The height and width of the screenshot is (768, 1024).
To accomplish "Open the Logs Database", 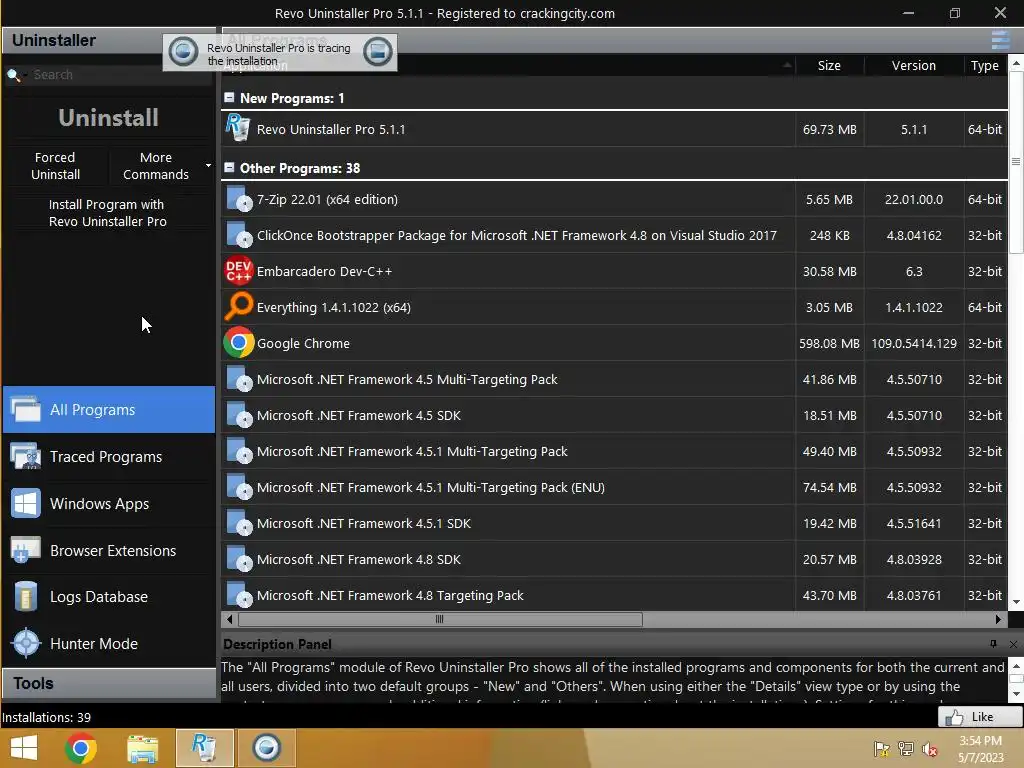I will pos(109,597).
